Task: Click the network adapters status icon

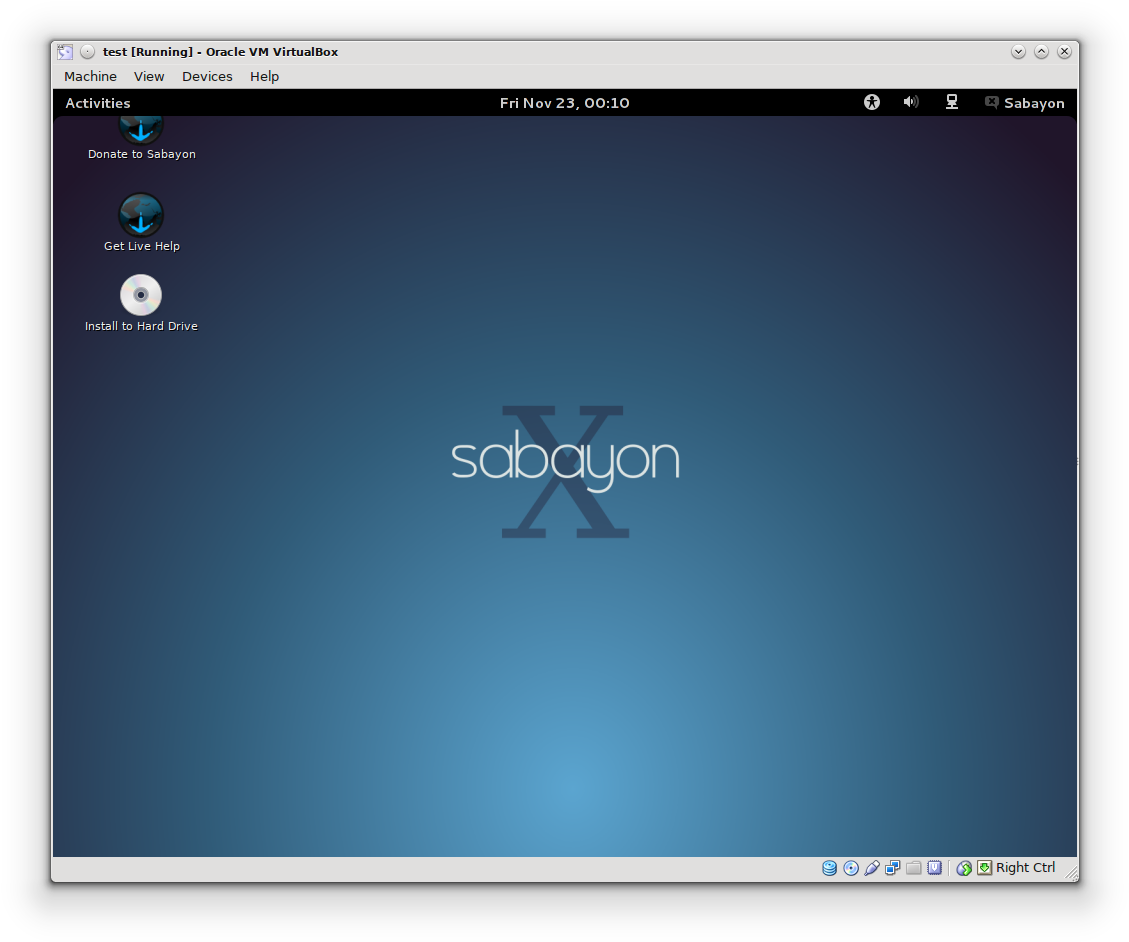Action: 893,868
